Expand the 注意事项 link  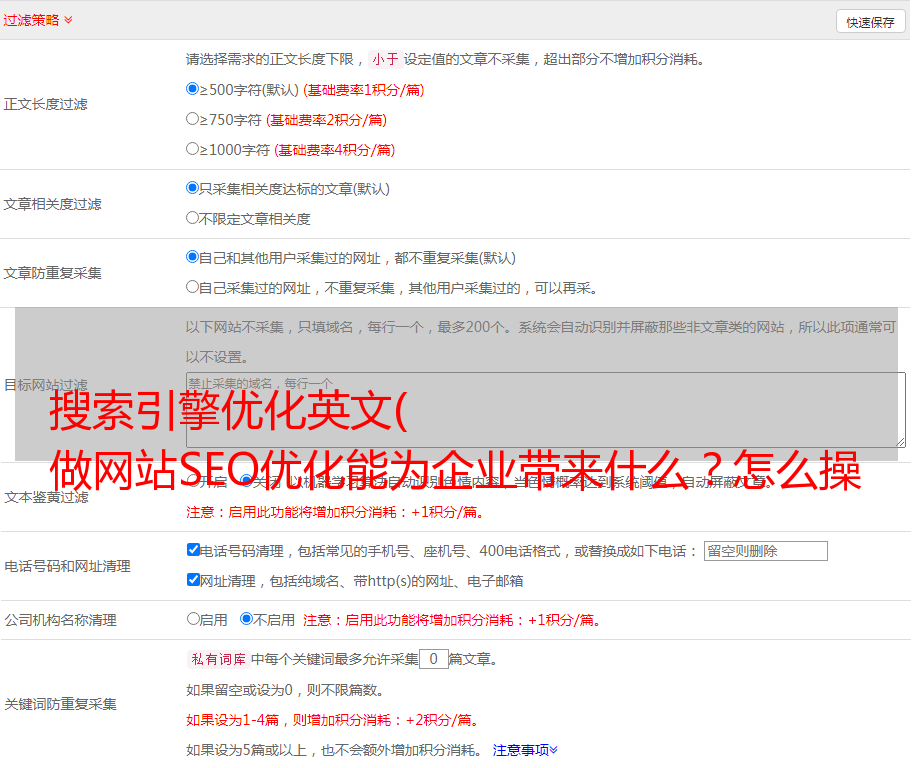525,750
